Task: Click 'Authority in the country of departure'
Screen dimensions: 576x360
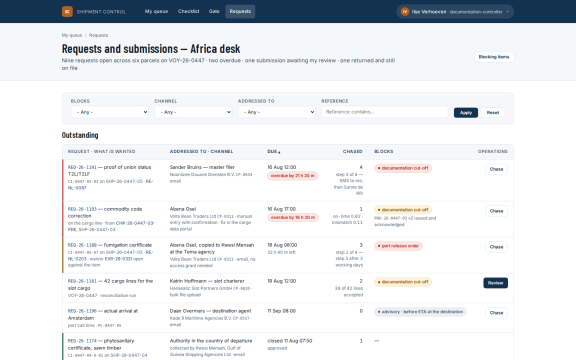Action: (211, 341)
